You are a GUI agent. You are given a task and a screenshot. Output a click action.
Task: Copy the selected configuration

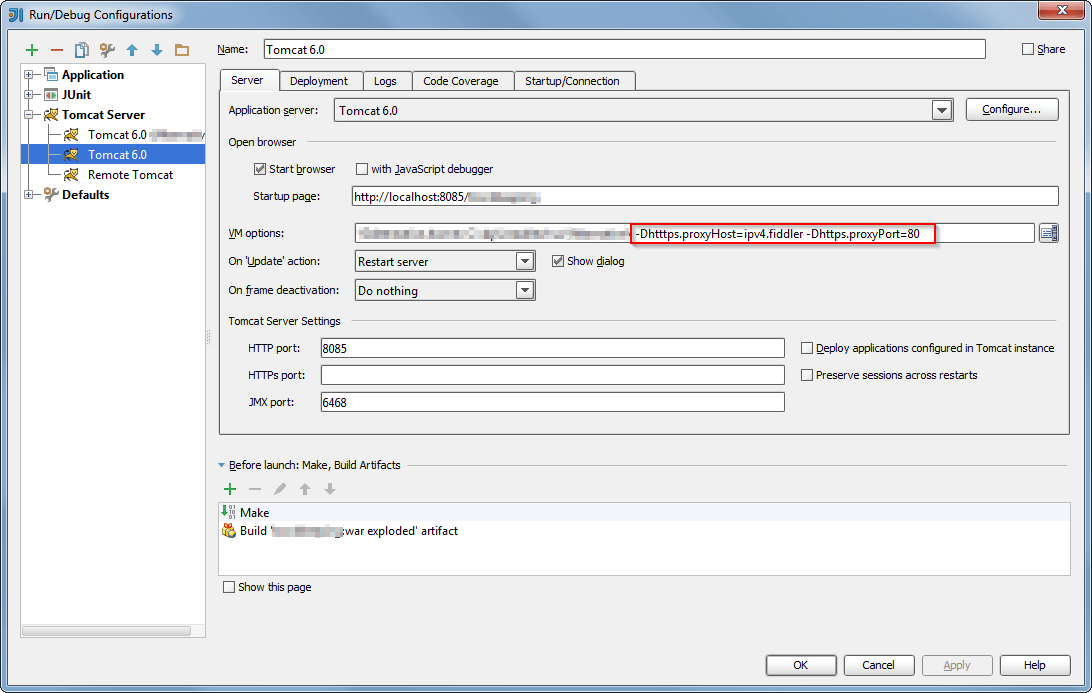[x=82, y=49]
